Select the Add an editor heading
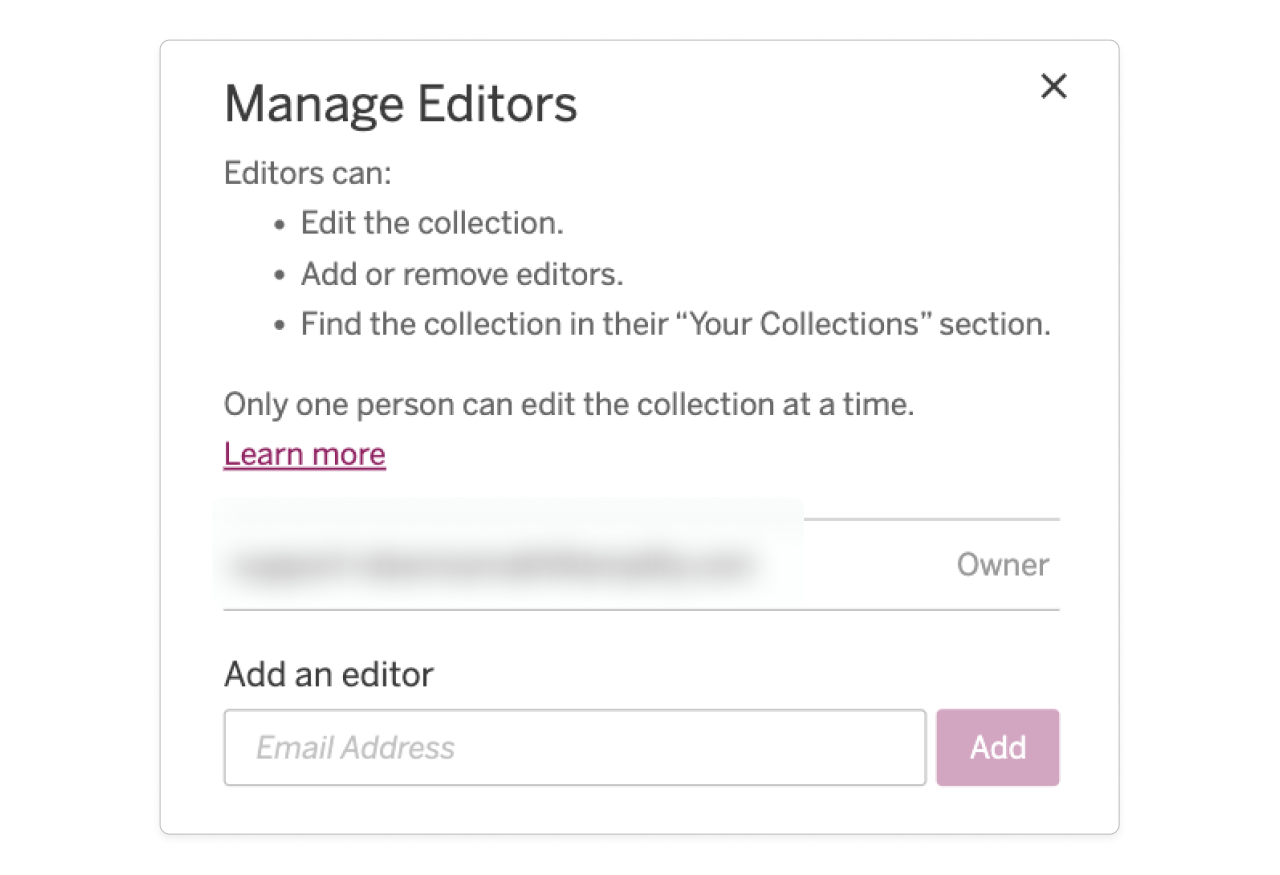Screen dimensions: 1280x875 click(x=328, y=674)
